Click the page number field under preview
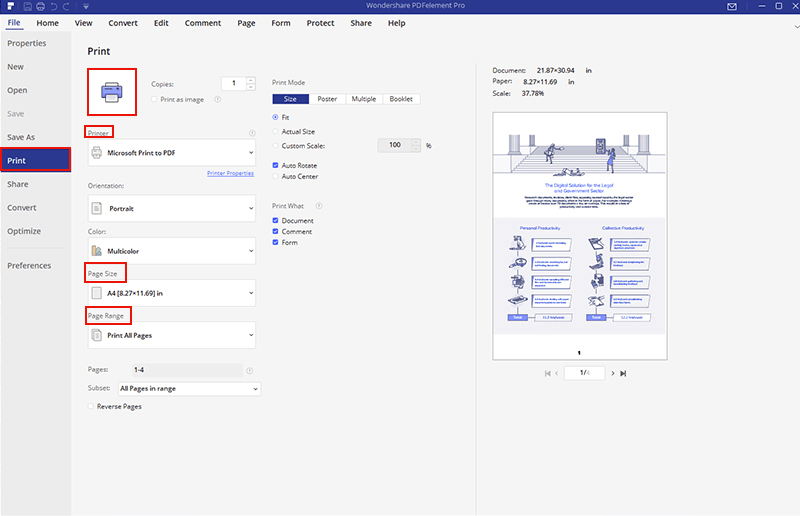 point(583,373)
